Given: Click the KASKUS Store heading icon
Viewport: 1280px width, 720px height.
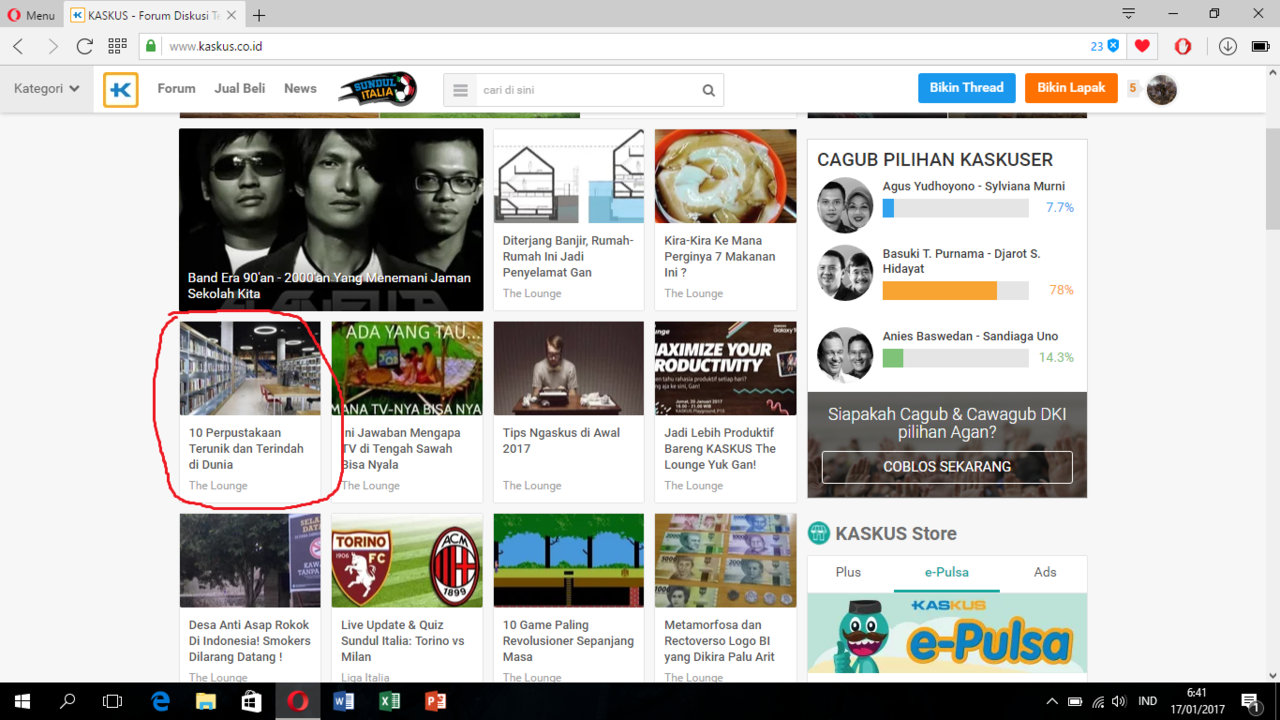Looking at the screenshot, I should coord(819,533).
